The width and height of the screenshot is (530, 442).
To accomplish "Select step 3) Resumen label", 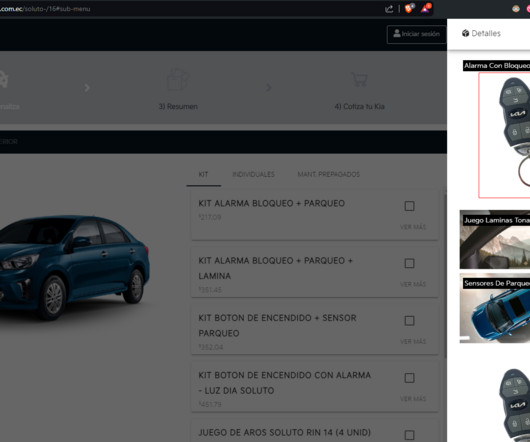I will (178, 106).
